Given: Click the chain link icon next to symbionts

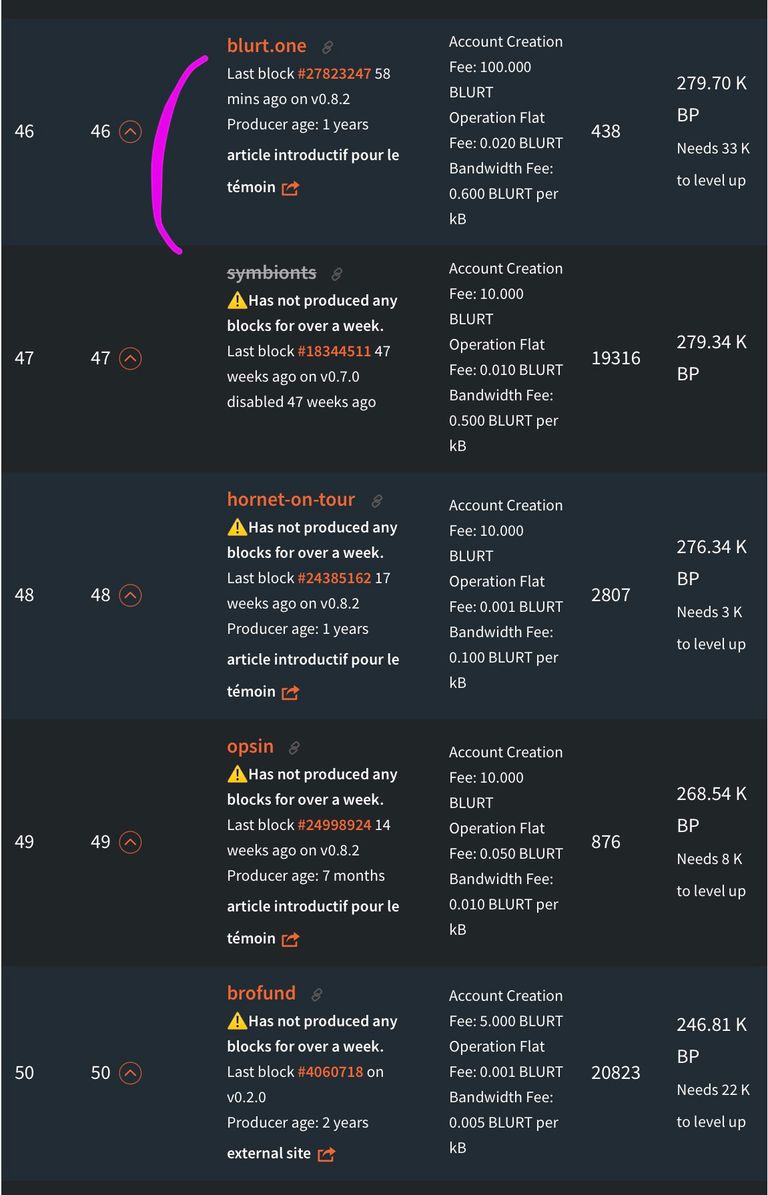Looking at the screenshot, I should pos(337,274).
